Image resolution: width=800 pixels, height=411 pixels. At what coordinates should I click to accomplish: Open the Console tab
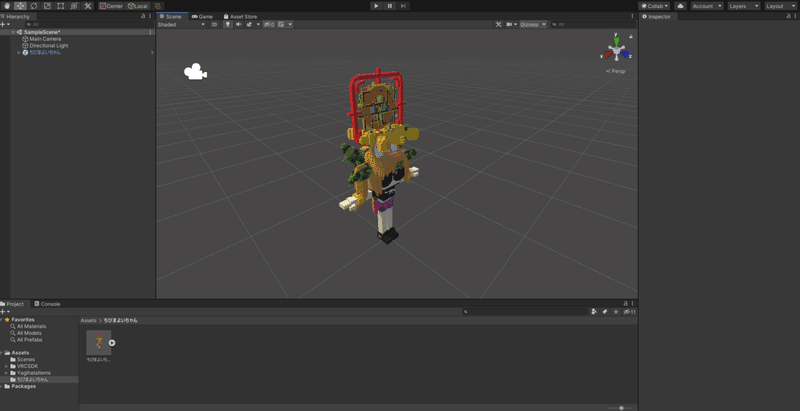pos(47,304)
